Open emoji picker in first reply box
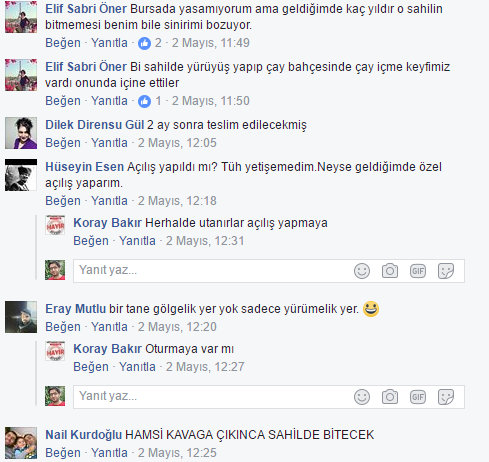This screenshot has height=462, width=489. coord(362,271)
